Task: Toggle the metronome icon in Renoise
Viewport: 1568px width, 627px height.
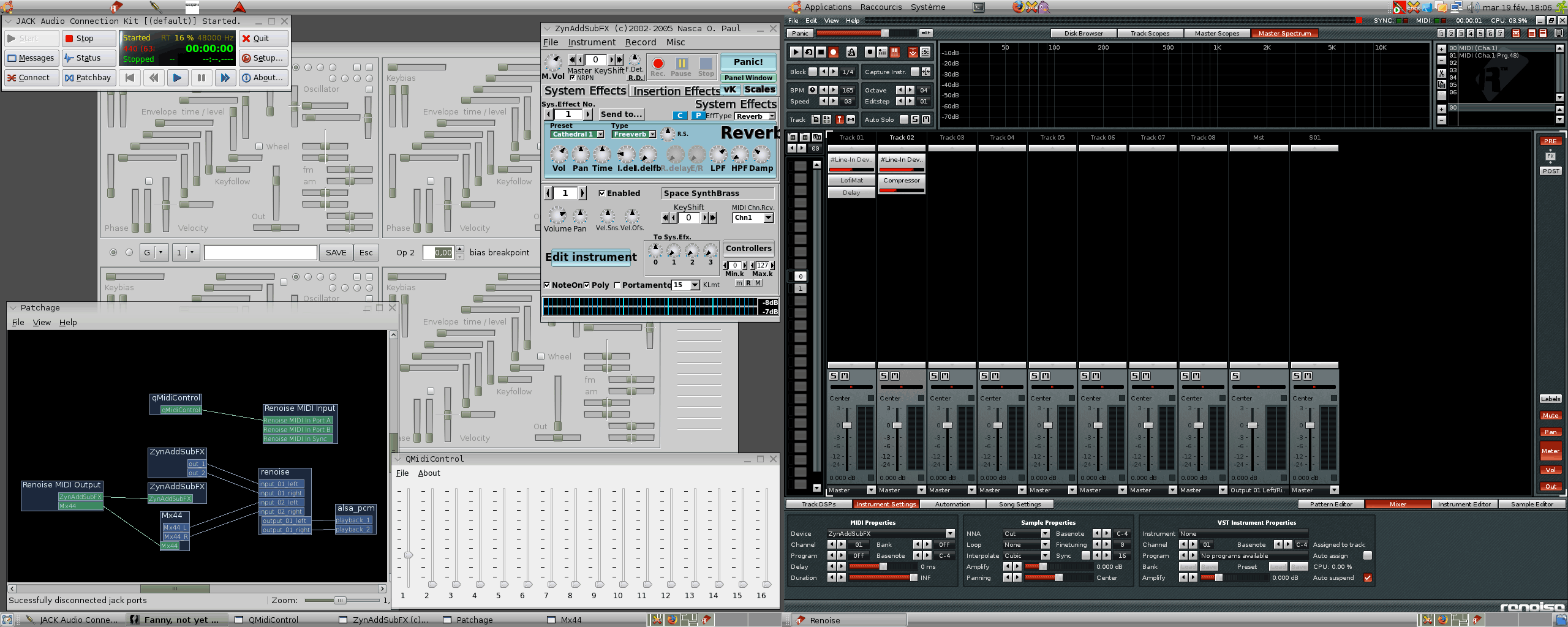Action: coord(851,52)
